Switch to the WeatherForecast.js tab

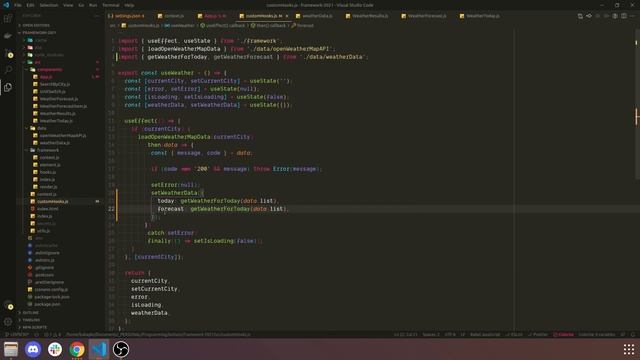pos(427,16)
